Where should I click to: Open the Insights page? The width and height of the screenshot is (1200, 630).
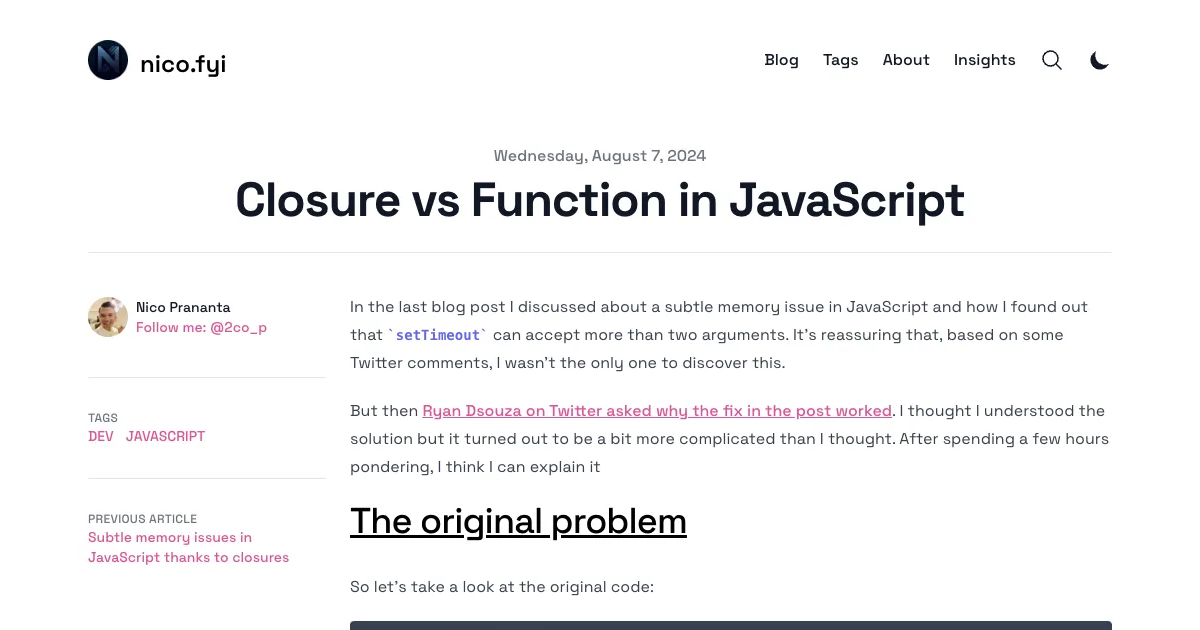point(984,60)
